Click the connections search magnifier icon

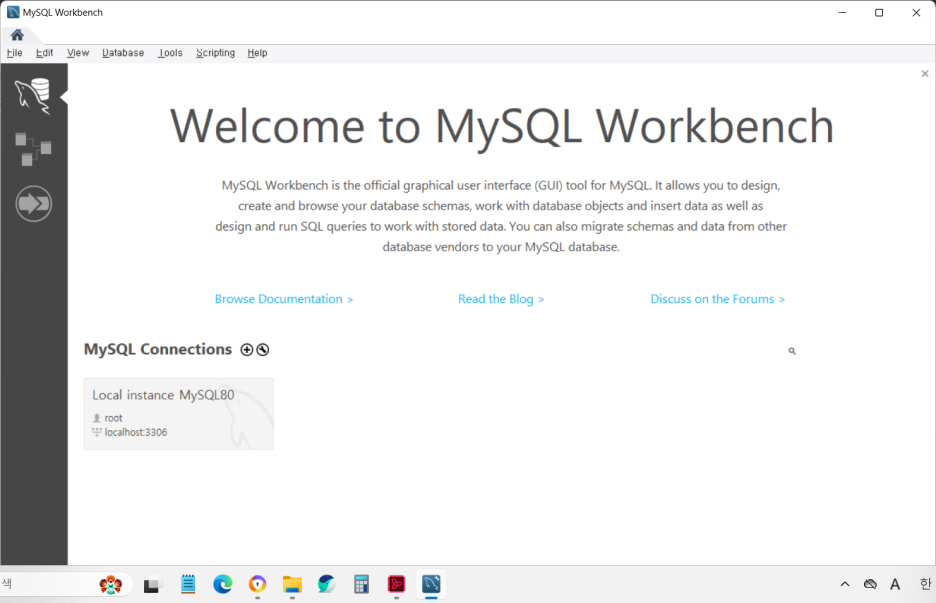(x=792, y=351)
